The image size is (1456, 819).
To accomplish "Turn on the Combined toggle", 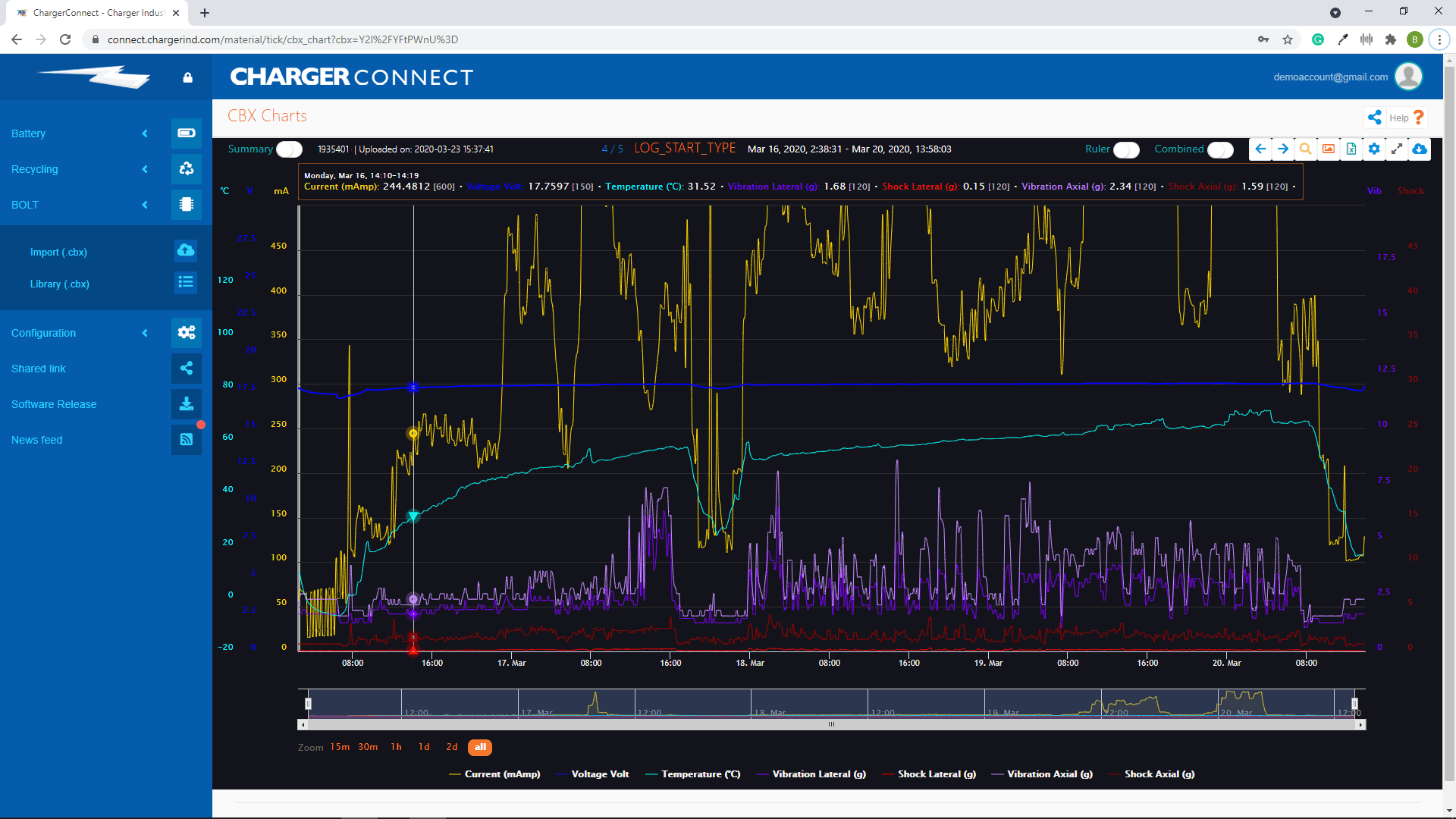I will 1220,149.
